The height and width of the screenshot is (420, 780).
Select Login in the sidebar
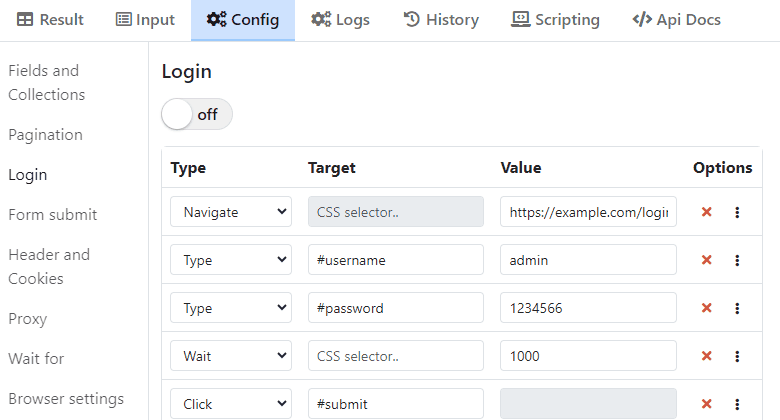(x=28, y=175)
